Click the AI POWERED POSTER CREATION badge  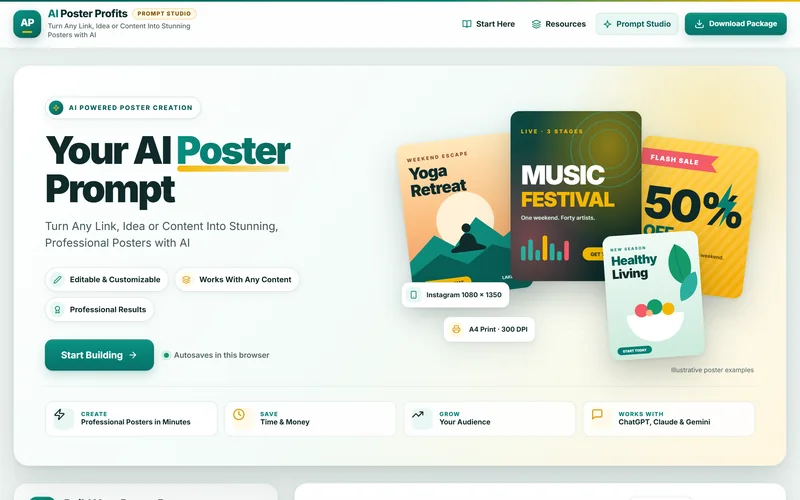tap(123, 108)
